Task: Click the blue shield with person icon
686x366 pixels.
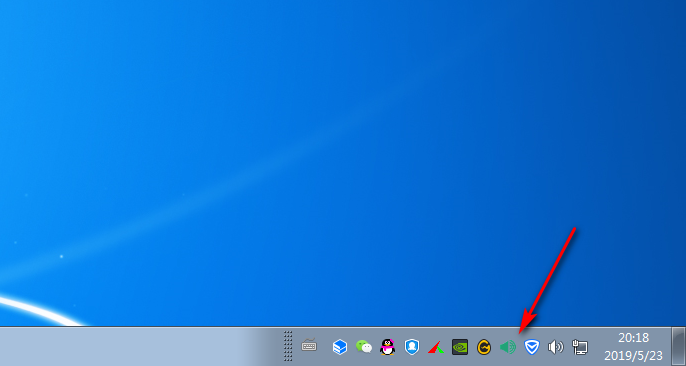Action: [x=412, y=347]
